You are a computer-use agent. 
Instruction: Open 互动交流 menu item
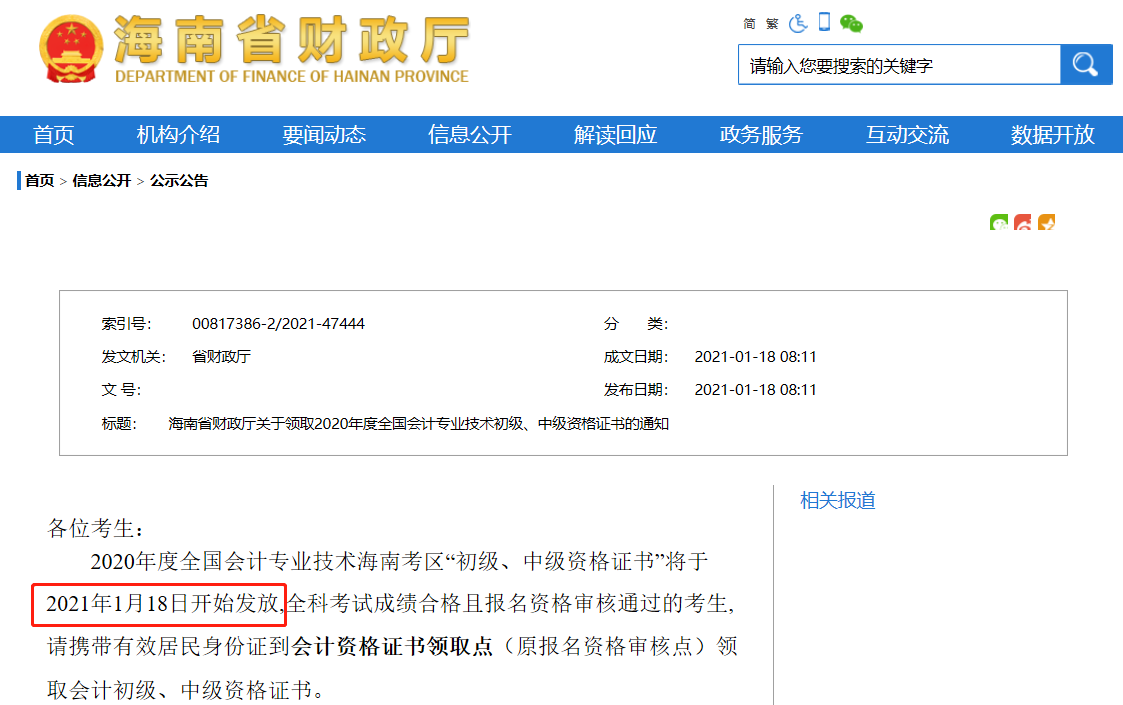coord(907,135)
